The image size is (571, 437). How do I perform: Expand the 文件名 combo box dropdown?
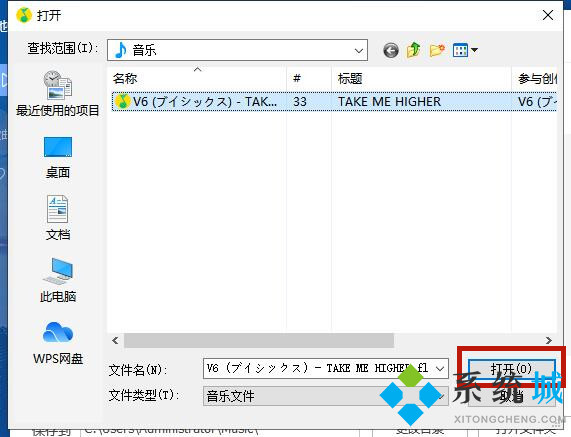click(x=440, y=369)
